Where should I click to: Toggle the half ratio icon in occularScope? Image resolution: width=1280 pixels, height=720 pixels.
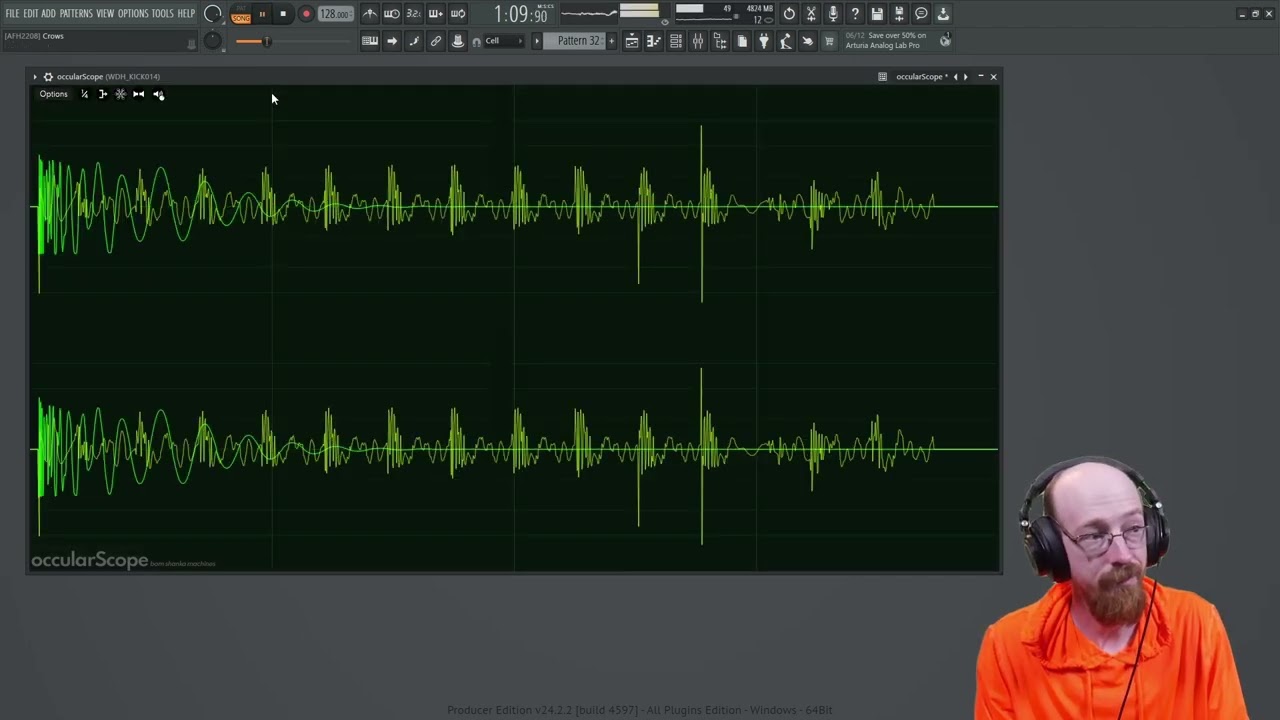84,94
